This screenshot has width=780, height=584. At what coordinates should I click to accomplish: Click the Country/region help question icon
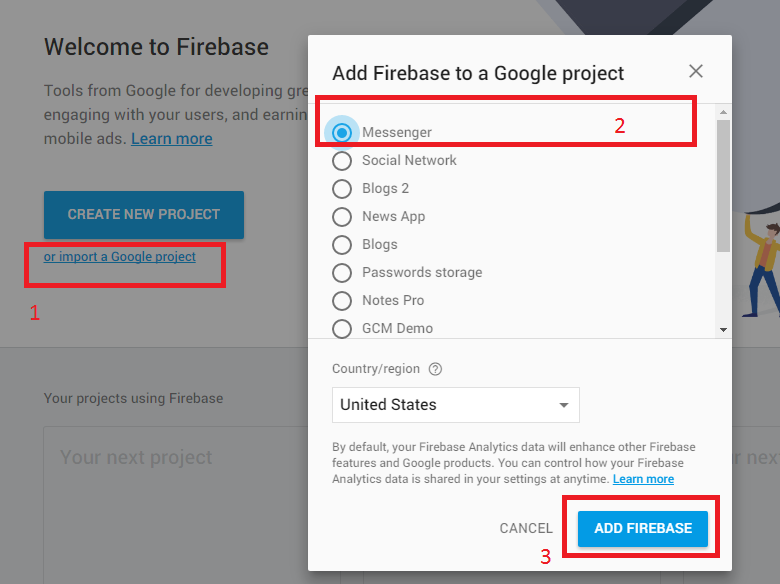point(435,369)
